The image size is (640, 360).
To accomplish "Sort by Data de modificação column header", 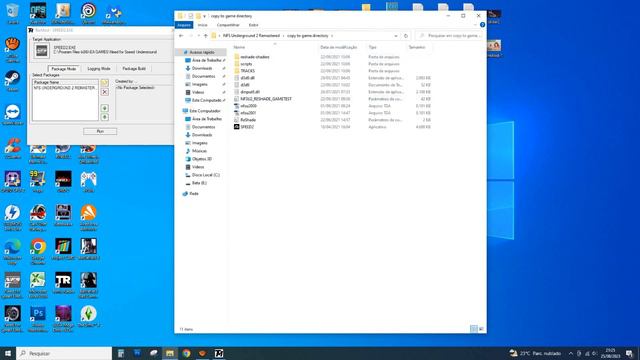I will click(x=338, y=47).
